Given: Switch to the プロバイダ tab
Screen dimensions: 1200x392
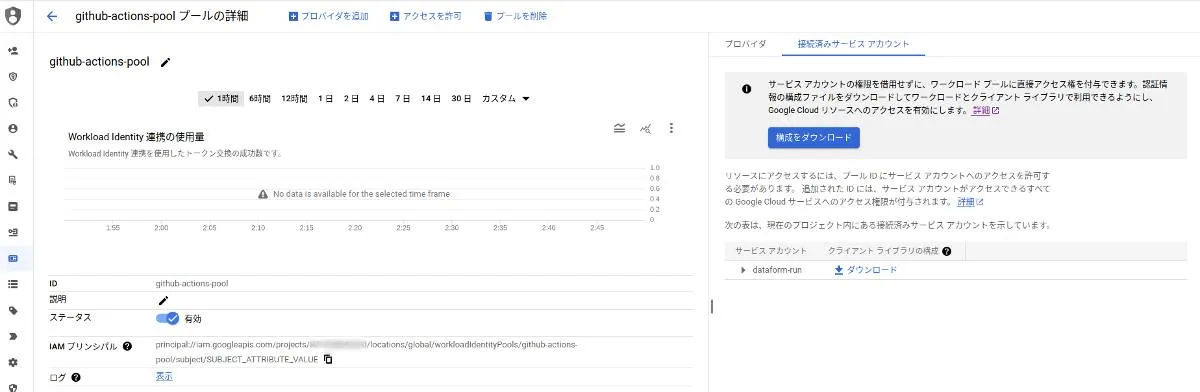Looking at the screenshot, I should (x=746, y=44).
